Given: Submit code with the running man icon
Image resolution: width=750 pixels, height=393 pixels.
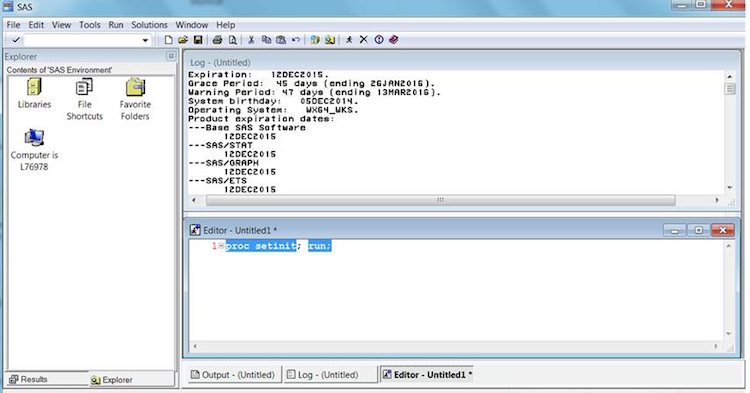Looking at the screenshot, I should (349, 40).
